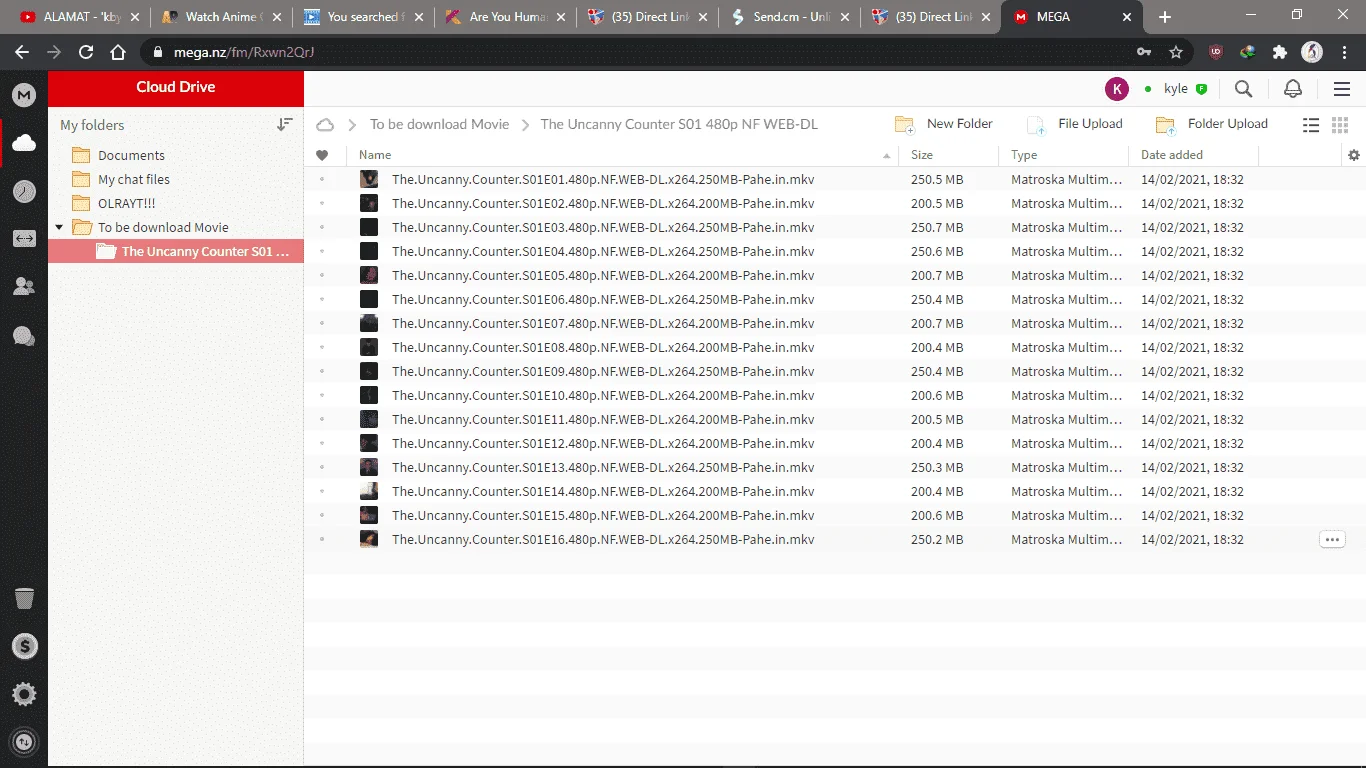Open column settings gear icon
Image resolution: width=1366 pixels, height=768 pixels.
[x=1354, y=155]
